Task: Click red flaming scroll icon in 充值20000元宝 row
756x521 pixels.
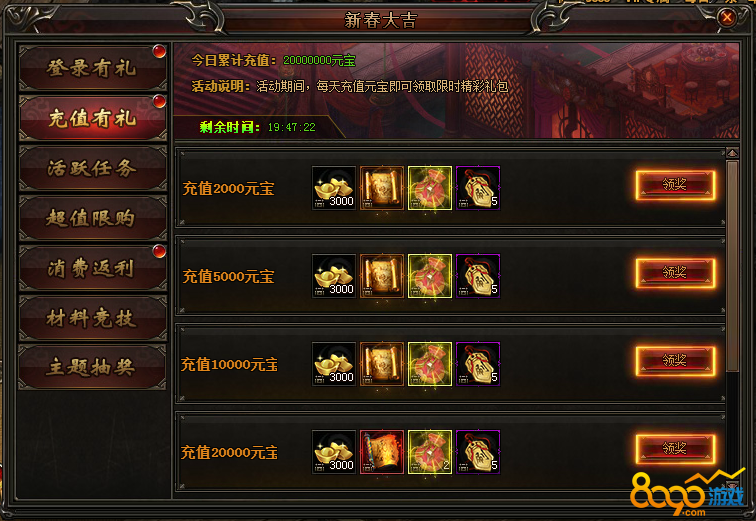Action: [382, 452]
